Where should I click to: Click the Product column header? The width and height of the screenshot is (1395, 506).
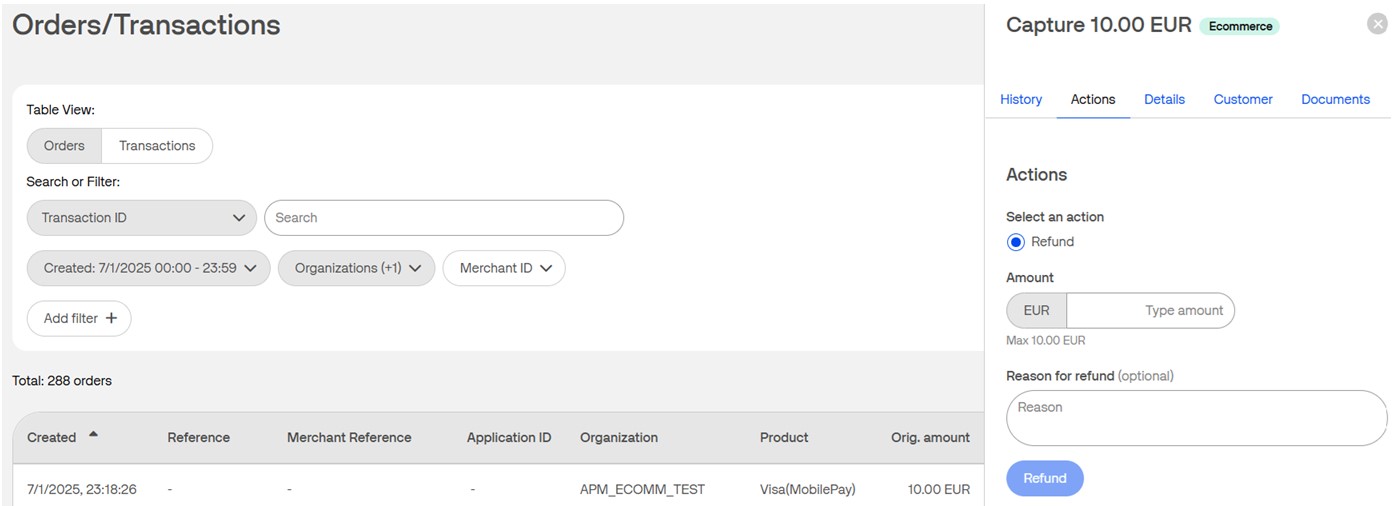pyautogui.click(x=784, y=438)
